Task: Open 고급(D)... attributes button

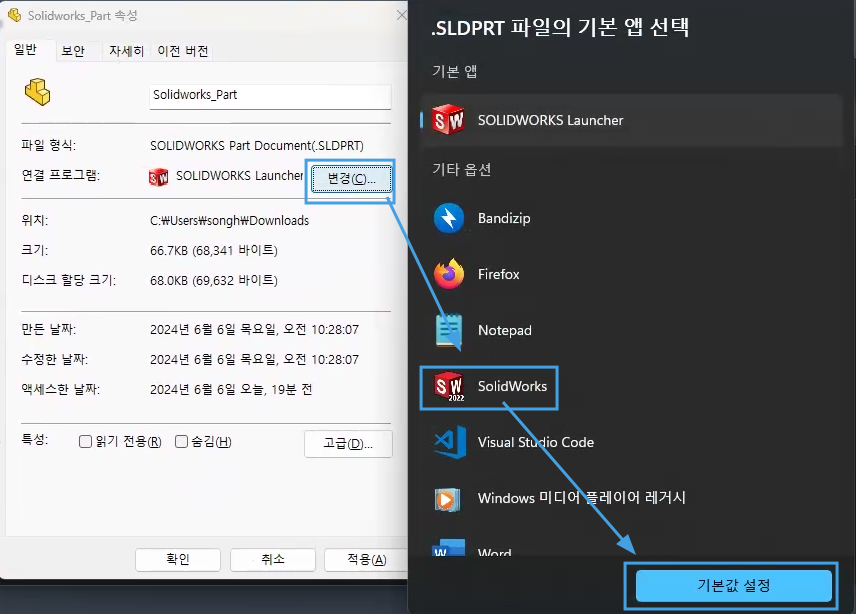Action: click(x=348, y=443)
